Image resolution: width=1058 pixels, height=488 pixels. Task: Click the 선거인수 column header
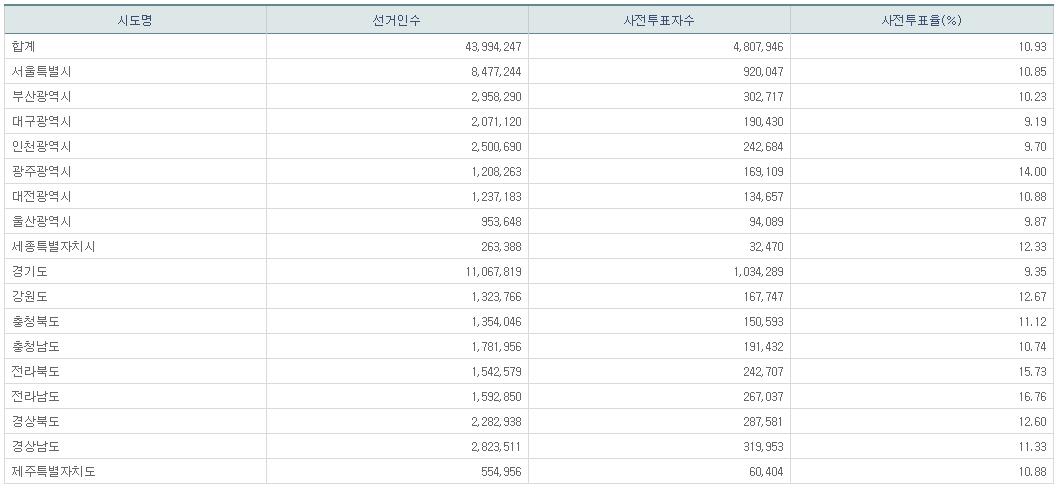397,20
